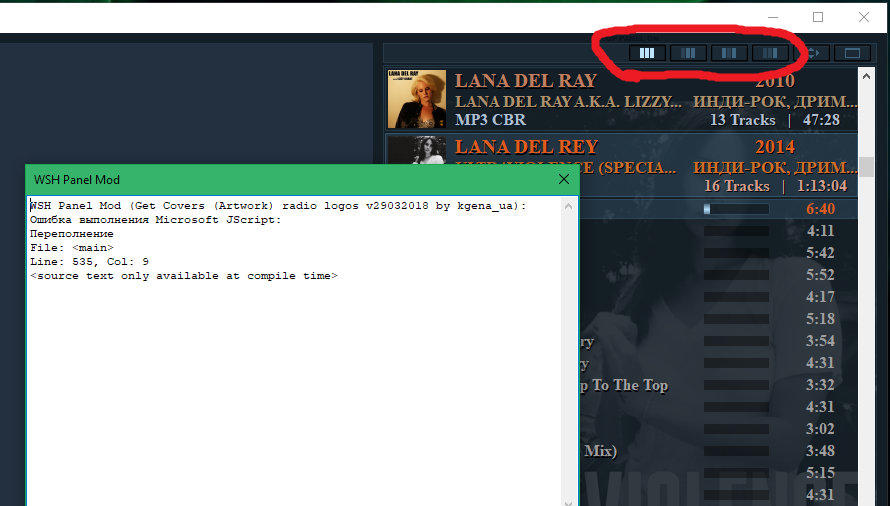The image size is (890, 506).
Task: Click the 16 Tracks count text
Action: click(737, 186)
